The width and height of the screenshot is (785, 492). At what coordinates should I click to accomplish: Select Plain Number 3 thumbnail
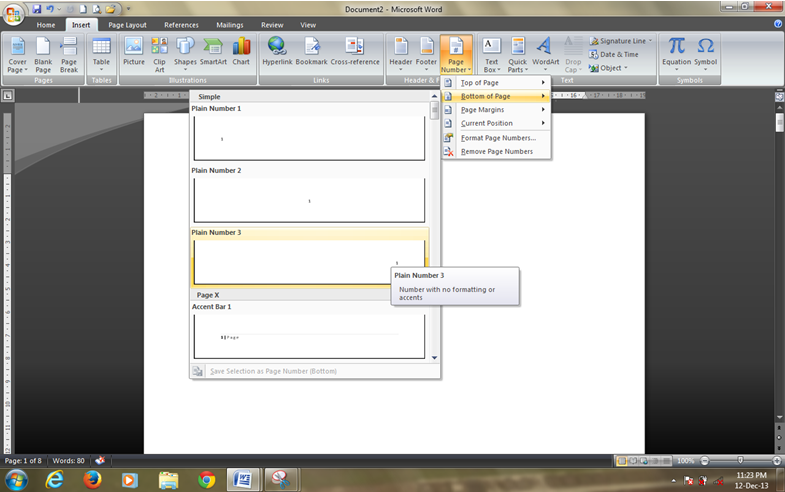point(309,262)
